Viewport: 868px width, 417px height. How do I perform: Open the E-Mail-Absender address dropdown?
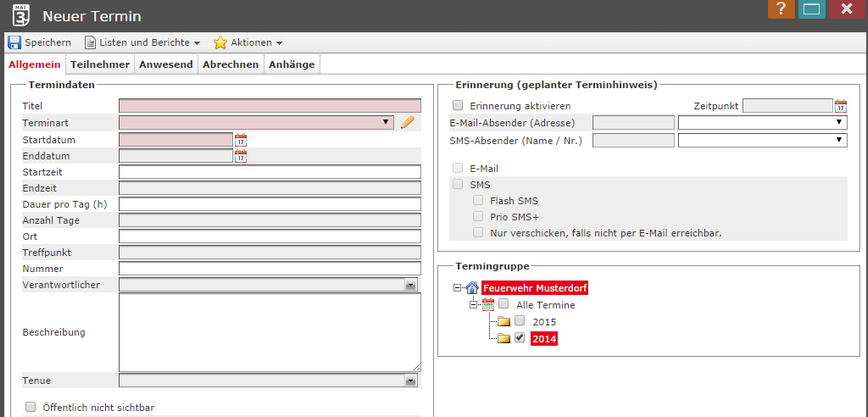tap(762, 122)
